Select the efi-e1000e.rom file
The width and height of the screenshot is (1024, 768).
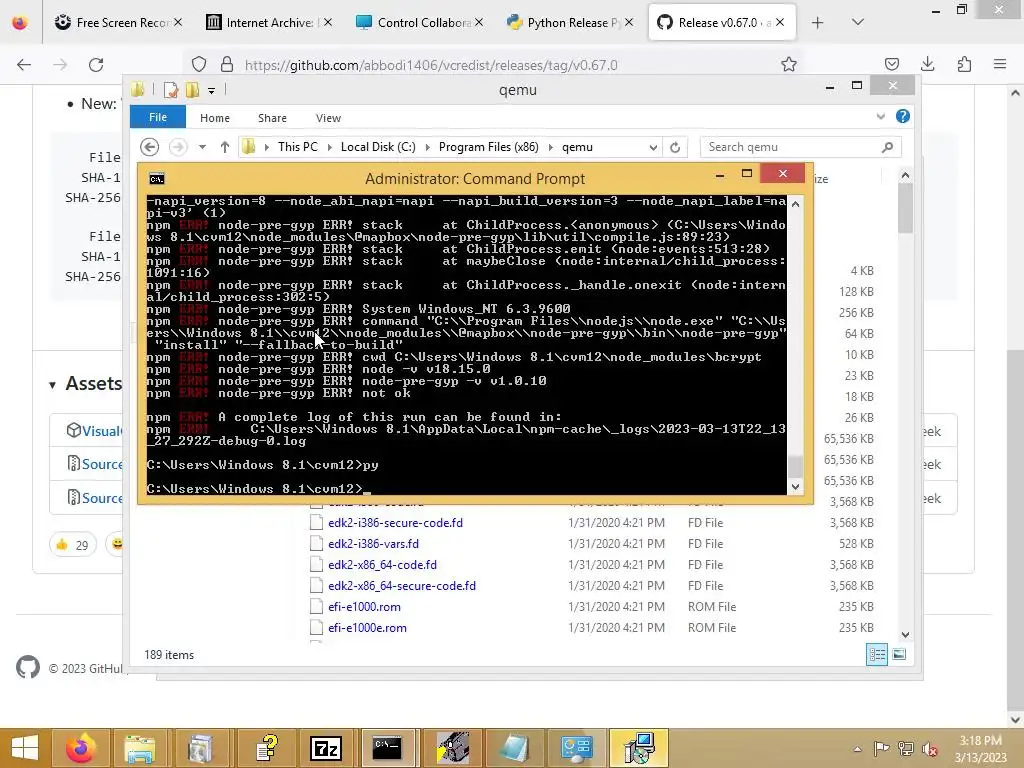click(367, 628)
